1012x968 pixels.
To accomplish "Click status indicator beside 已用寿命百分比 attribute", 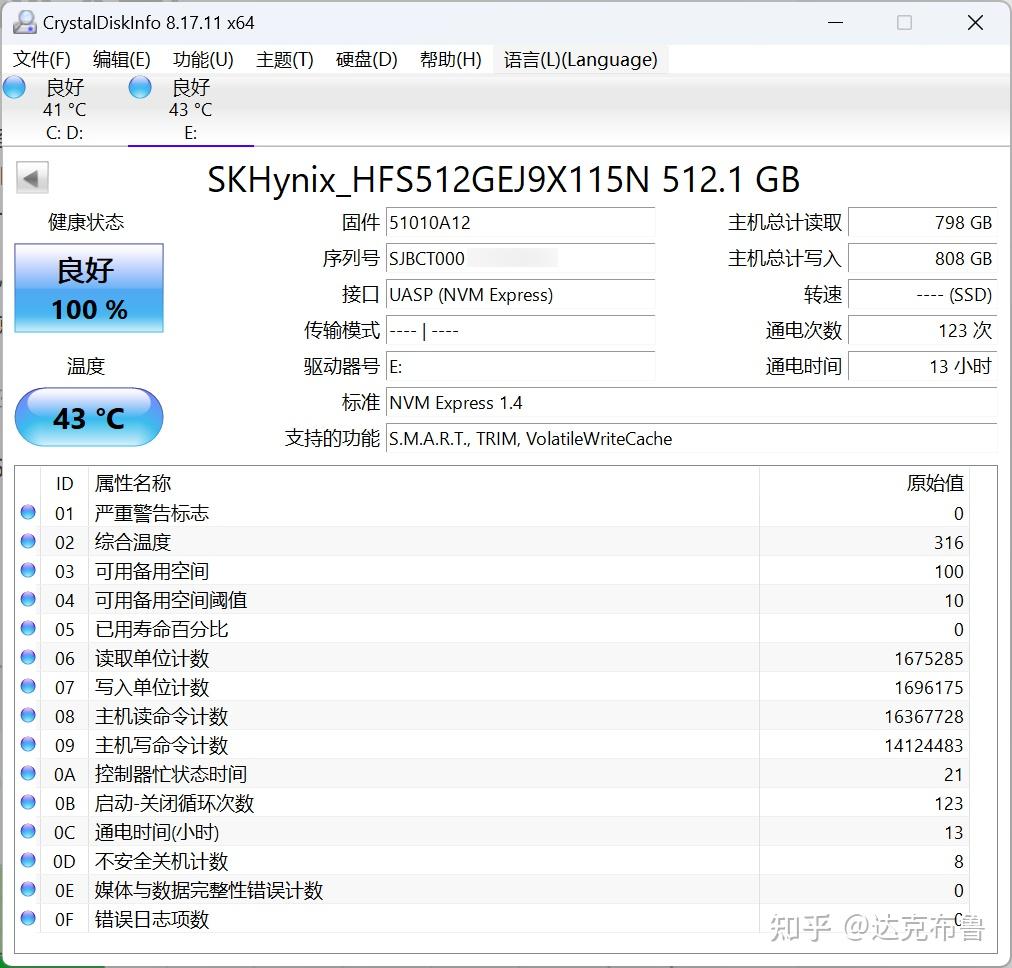I will point(27,628).
